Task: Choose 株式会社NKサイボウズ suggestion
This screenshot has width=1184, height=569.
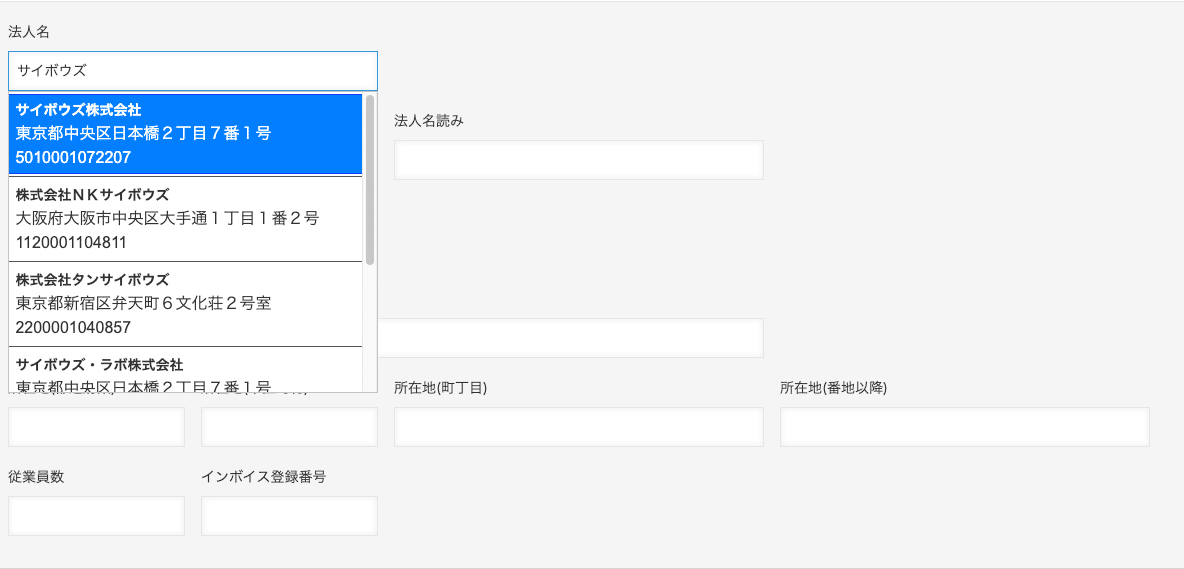Action: (185, 219)
